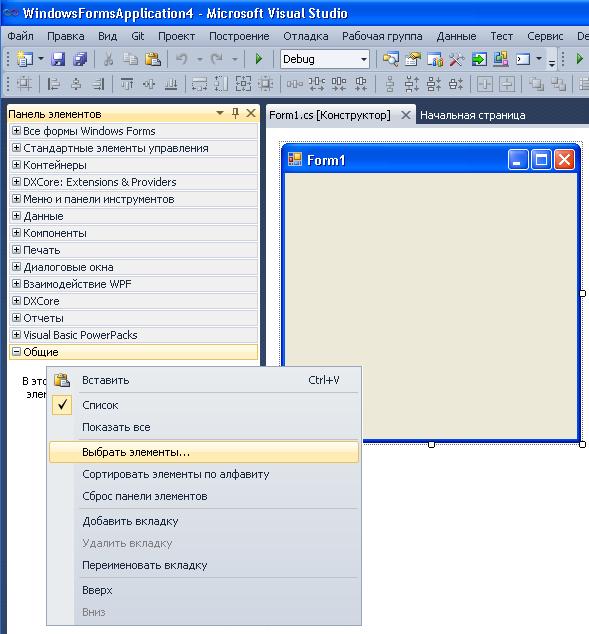This screenshot has width=589, height=634.
Task: Open the Построение menu
Action: pyautogui.click(x=239, y=36)
